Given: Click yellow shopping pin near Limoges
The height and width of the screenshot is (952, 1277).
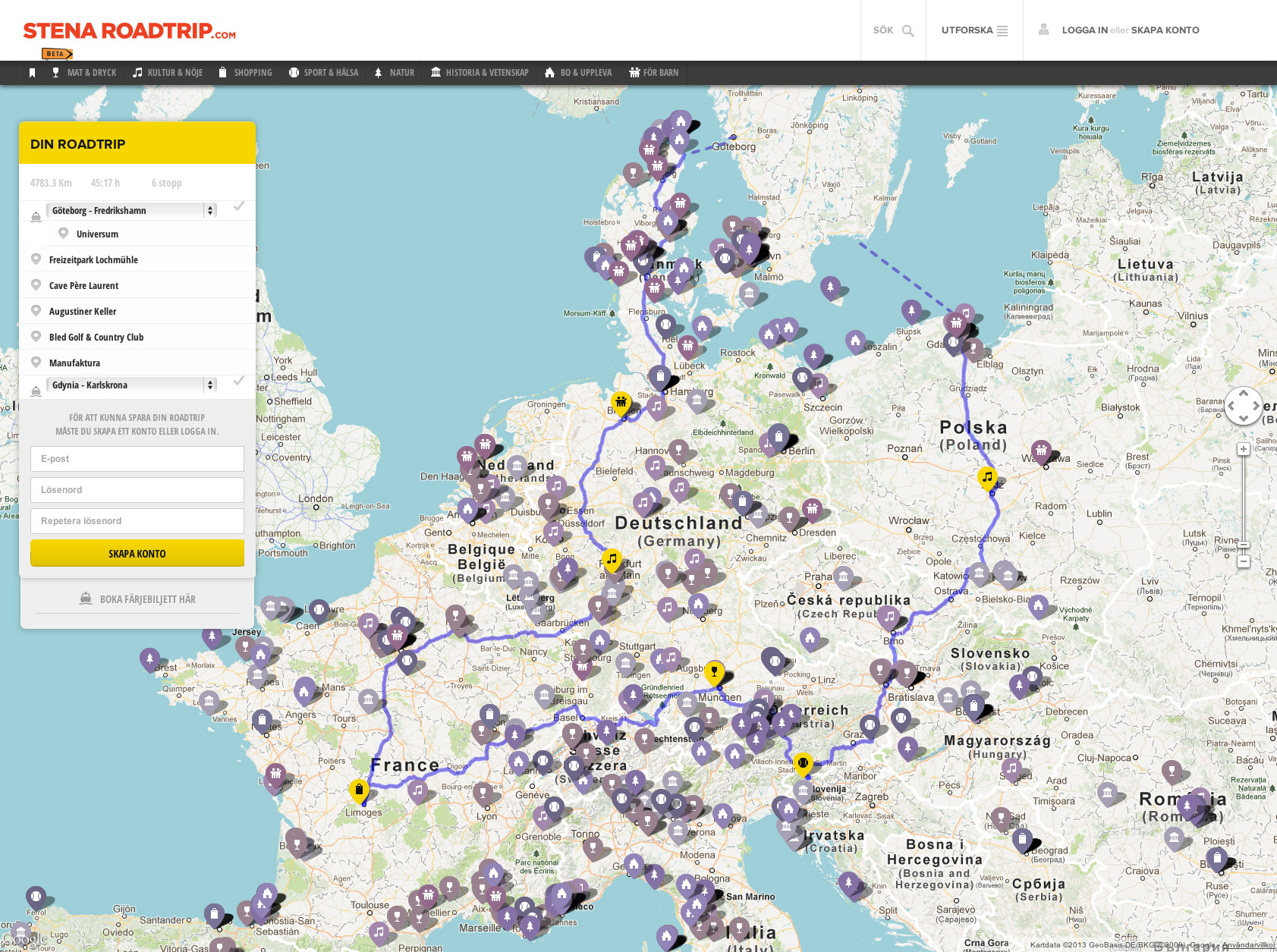Looking at the screenshot, I should (359, 790).
